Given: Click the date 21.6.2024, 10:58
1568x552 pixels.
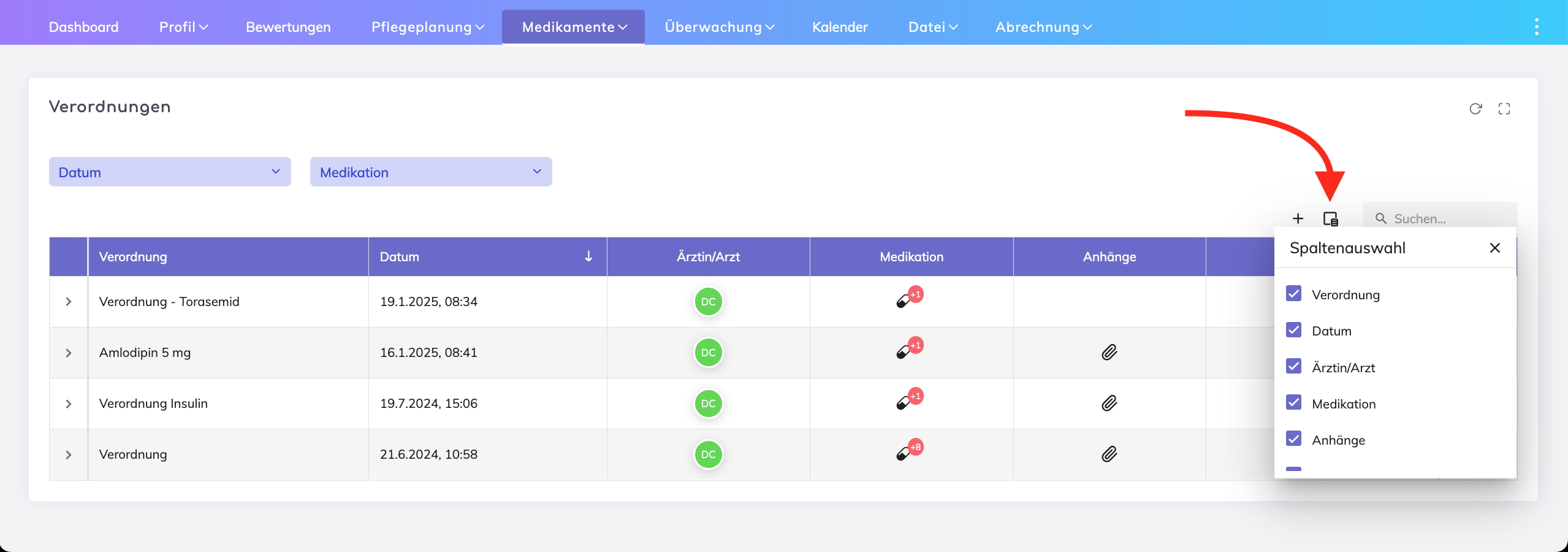Looking at the screenshot, I should pos(428,454).
